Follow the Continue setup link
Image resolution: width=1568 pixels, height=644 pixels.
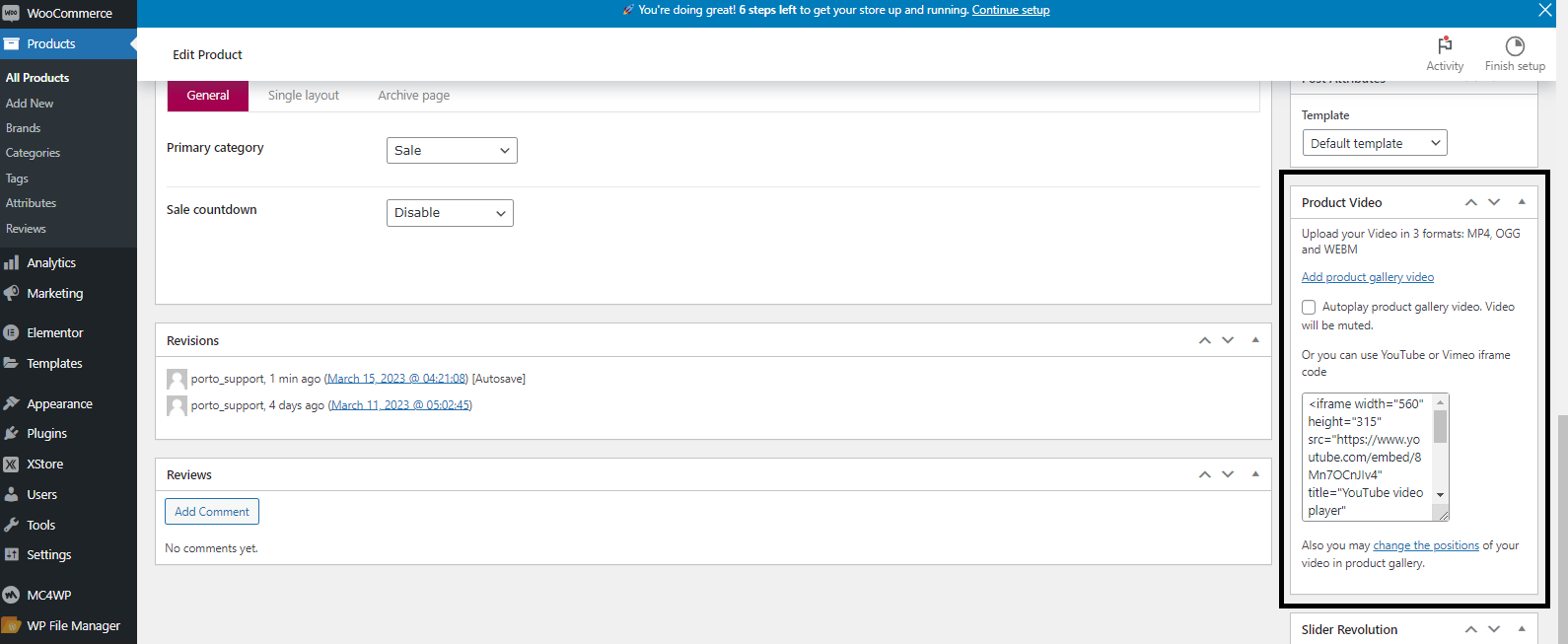coord(1011,10)
